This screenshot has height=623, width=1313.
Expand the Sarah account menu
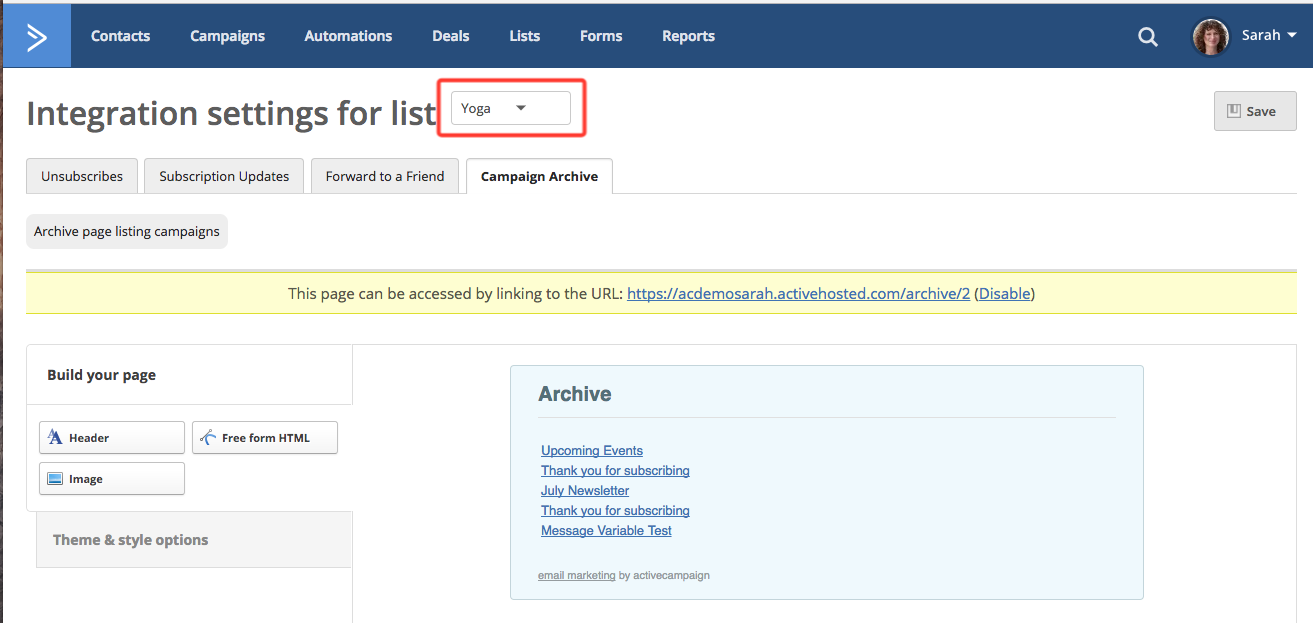coord(1269,35)
